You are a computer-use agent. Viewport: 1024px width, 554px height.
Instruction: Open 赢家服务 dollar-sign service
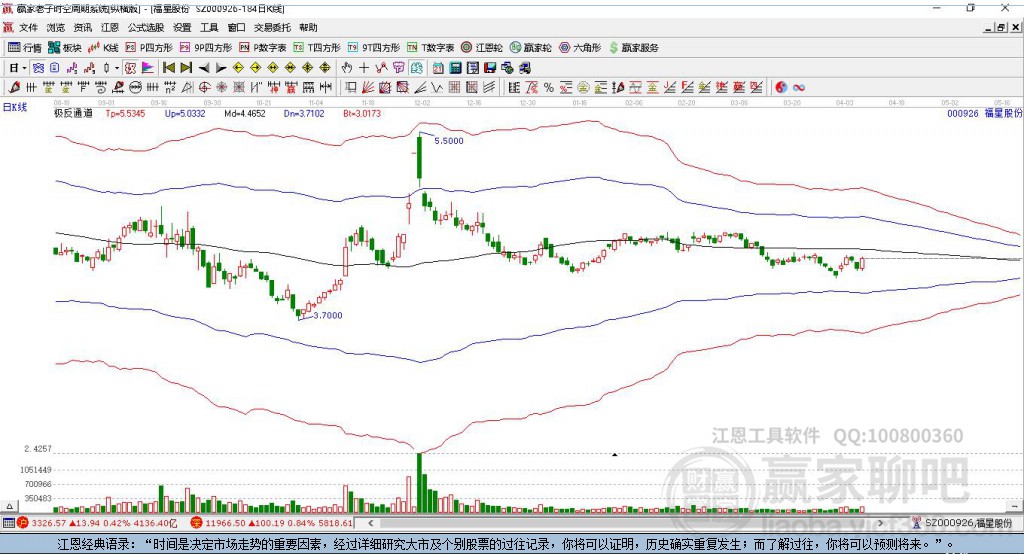(633, 48)
